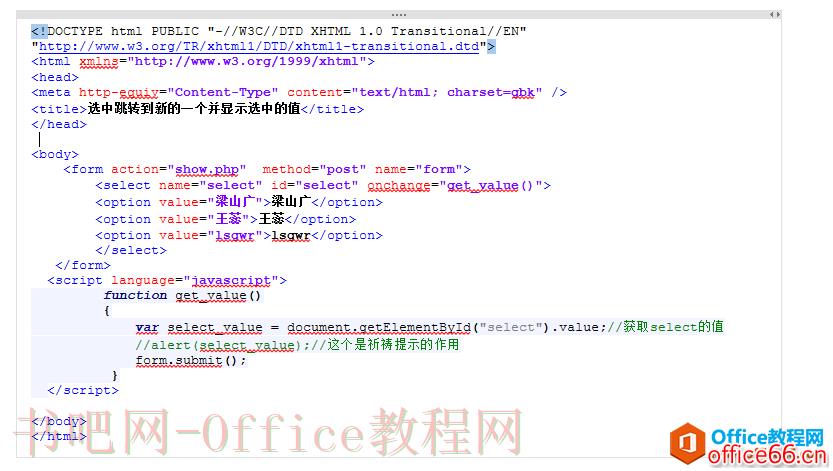Click 'charset=gbk' in the meta tag
This screenshot has height=471, width=833.
[490, 92]
